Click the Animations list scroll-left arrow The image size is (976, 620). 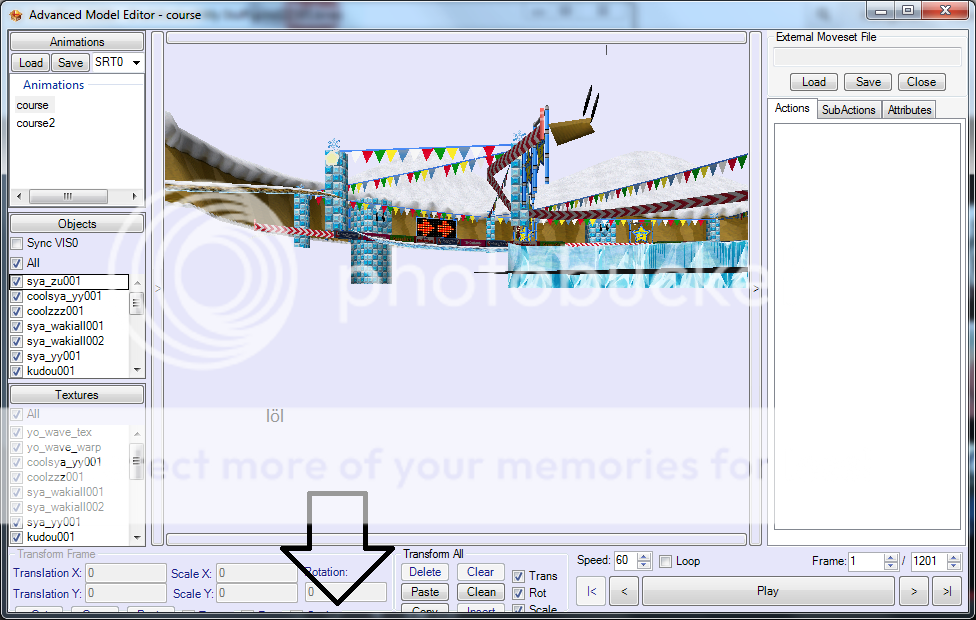[x=19, y=196]
